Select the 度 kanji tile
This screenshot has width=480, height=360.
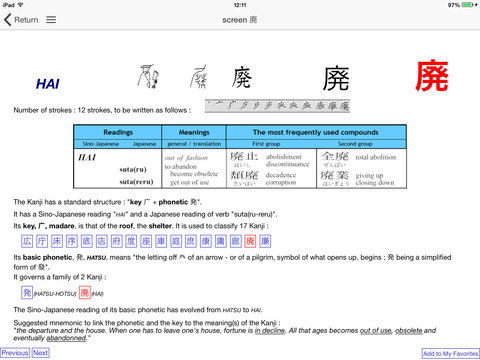pos(131,241)
